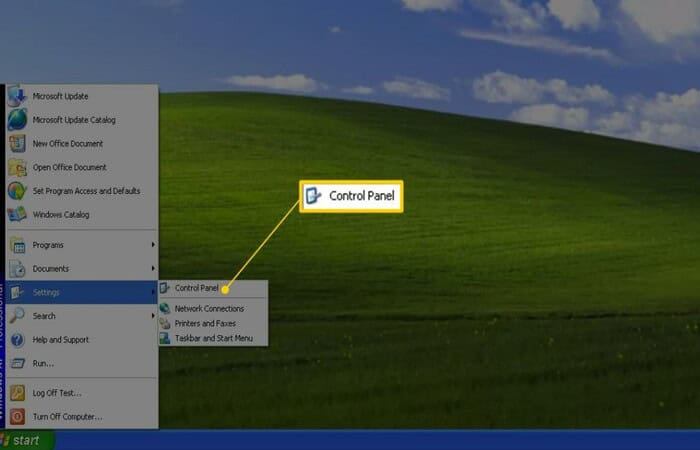Open Microsoft Update entry
Viewport: 700px width, 450px height.
tap(82, 96)
